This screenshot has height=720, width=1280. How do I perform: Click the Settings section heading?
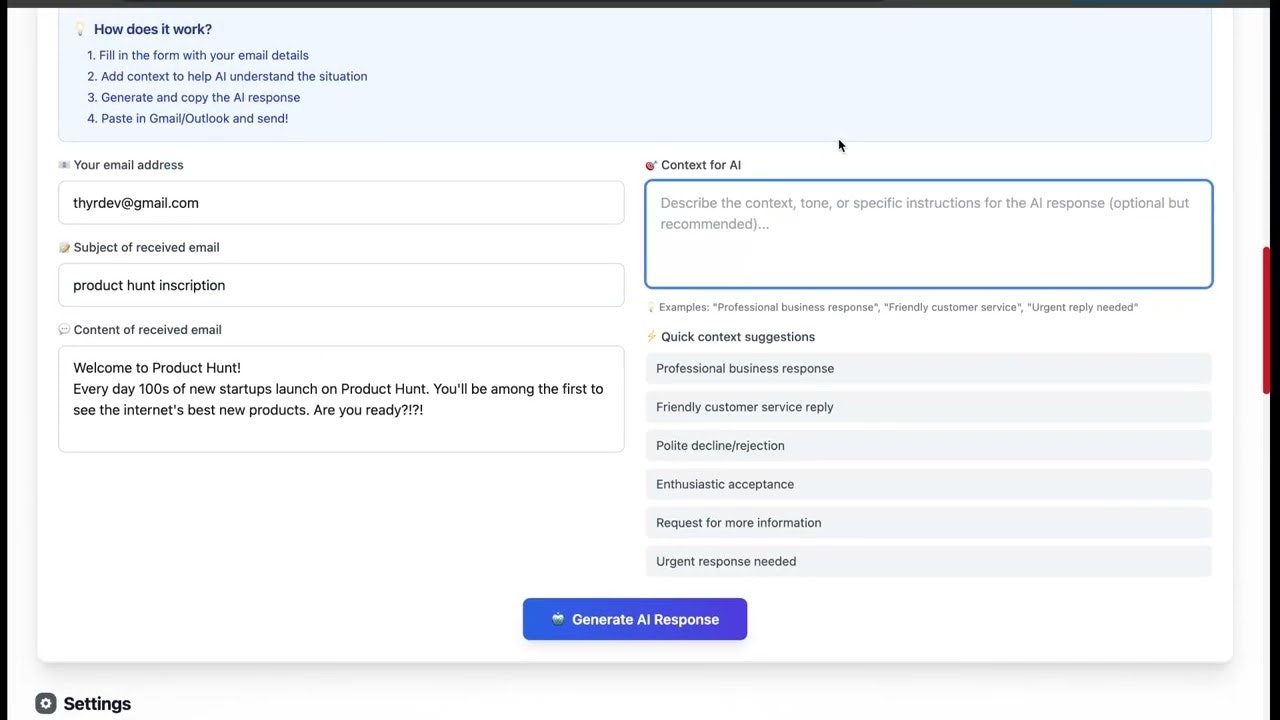pyautogui.click(x=97, y=704)
